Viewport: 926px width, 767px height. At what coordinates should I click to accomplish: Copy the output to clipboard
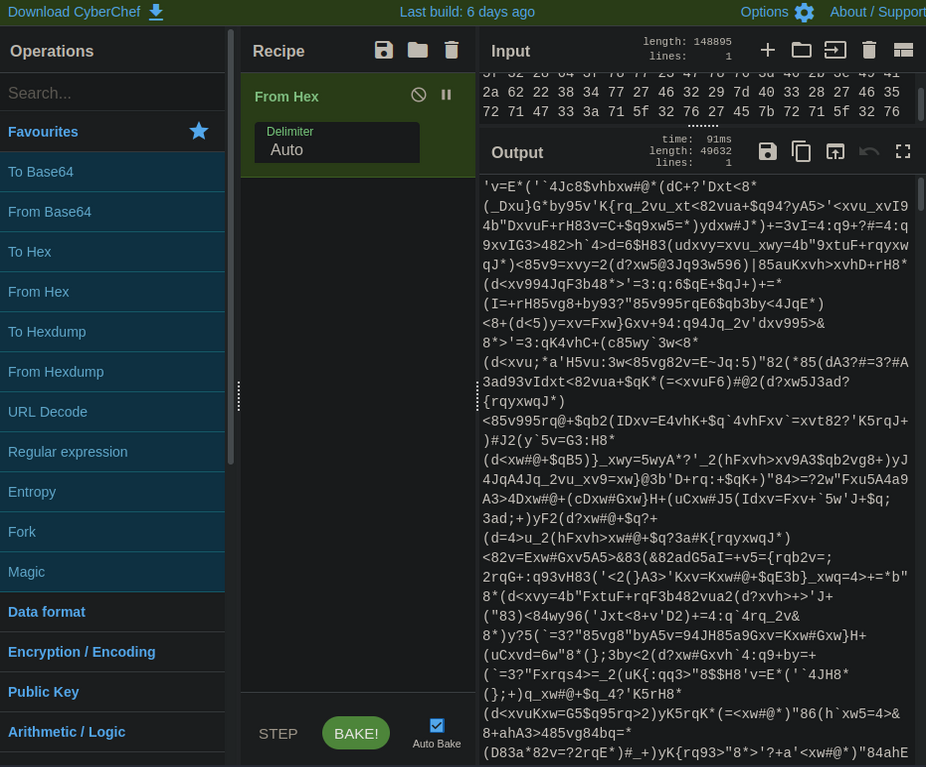tap(801, 151)
